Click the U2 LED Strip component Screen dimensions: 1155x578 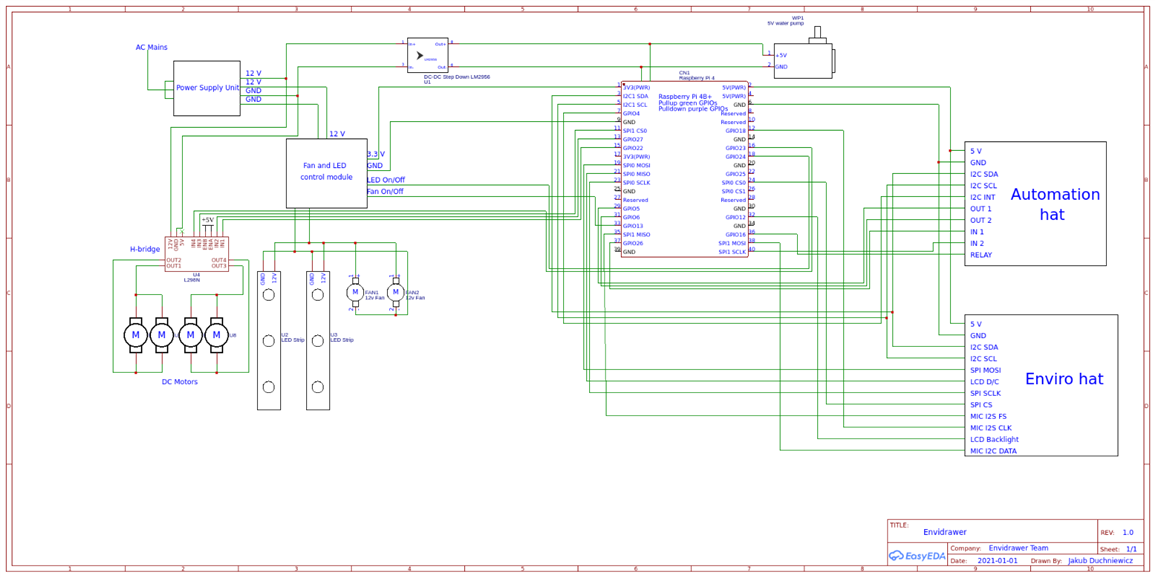click(268, 340)
